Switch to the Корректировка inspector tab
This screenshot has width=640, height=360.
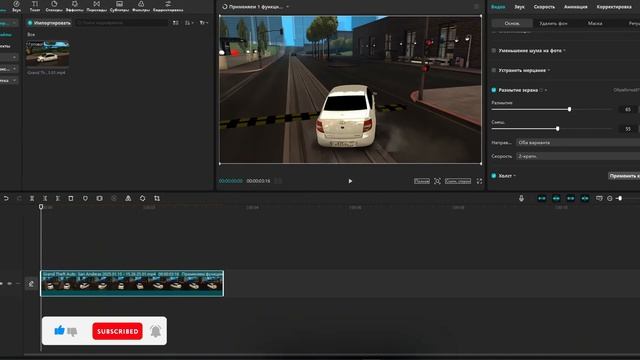(x=614, y=7)
